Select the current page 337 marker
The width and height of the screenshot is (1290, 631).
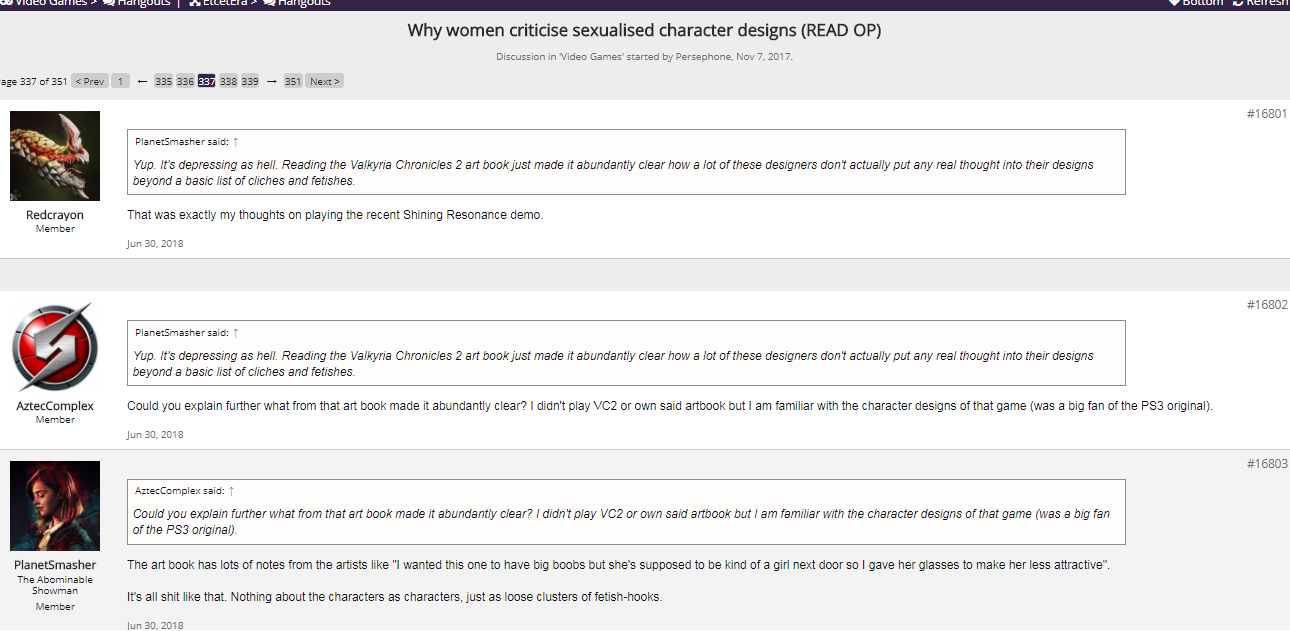pos(206,82)
